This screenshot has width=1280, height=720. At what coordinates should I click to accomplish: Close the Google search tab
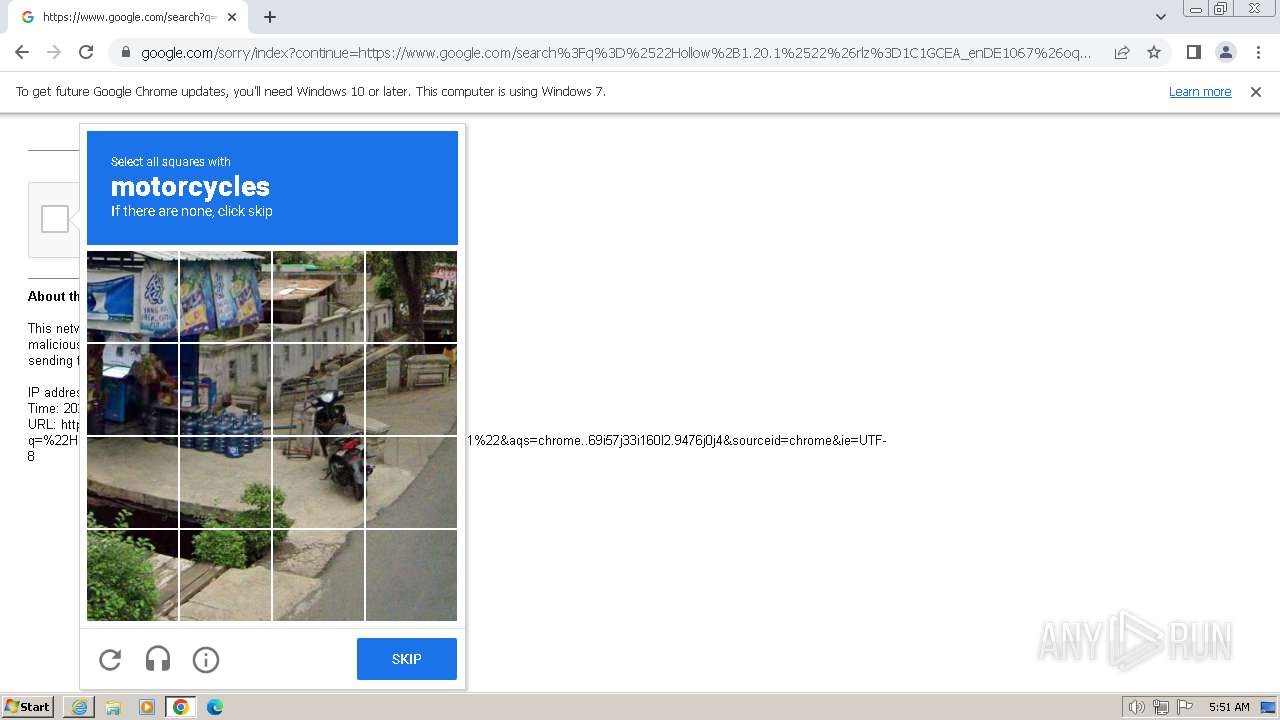click(233, 17)
